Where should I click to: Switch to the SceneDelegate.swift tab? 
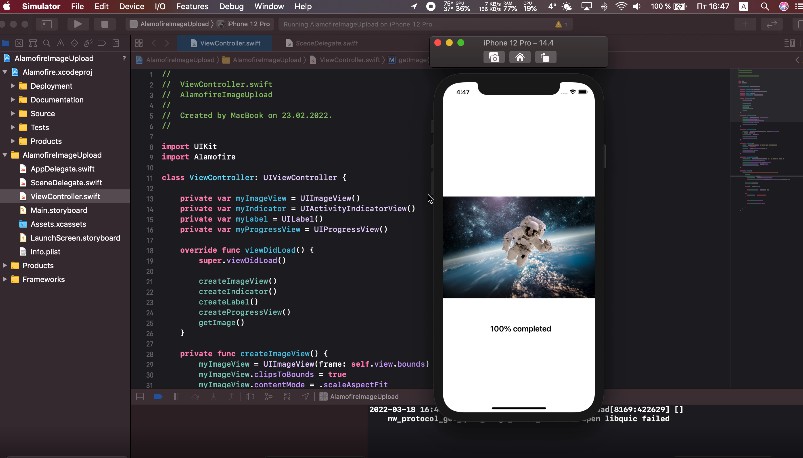320,43
